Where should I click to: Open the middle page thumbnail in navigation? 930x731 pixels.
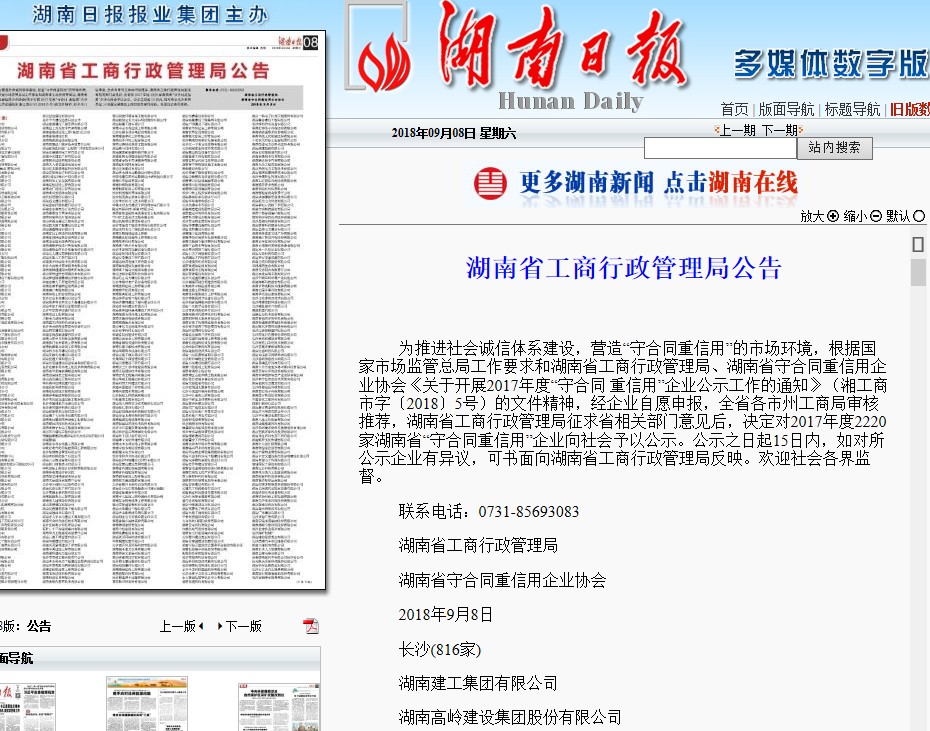click(x=147, y=703)
